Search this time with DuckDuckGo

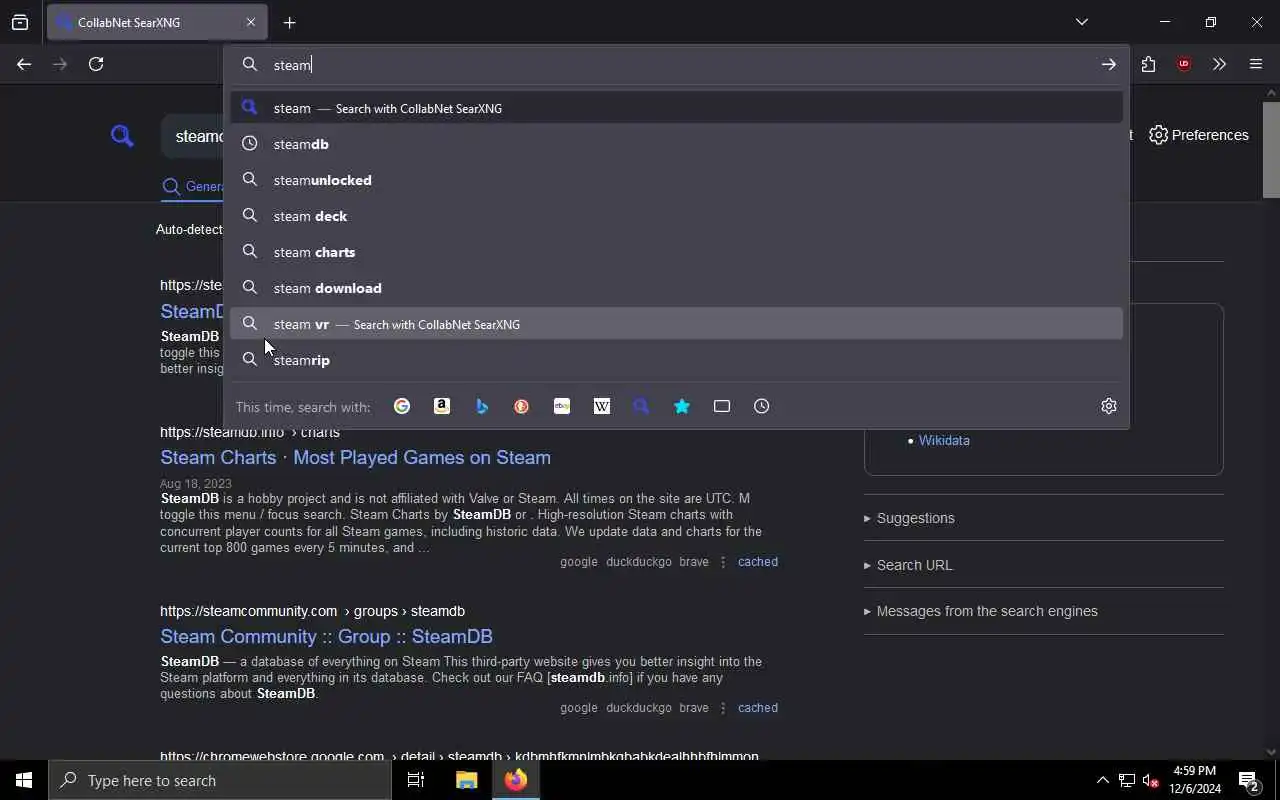tap(522, 406)
